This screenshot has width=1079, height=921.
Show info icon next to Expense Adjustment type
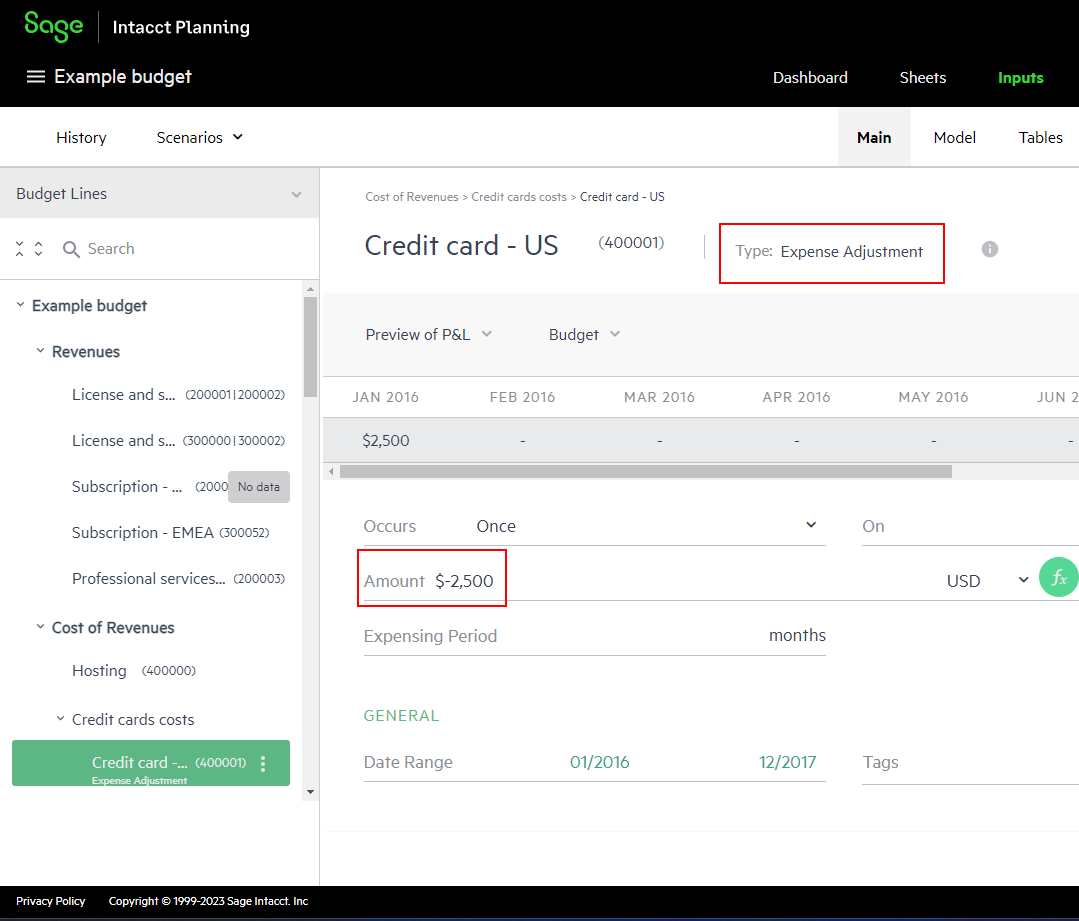pos(990,249)
